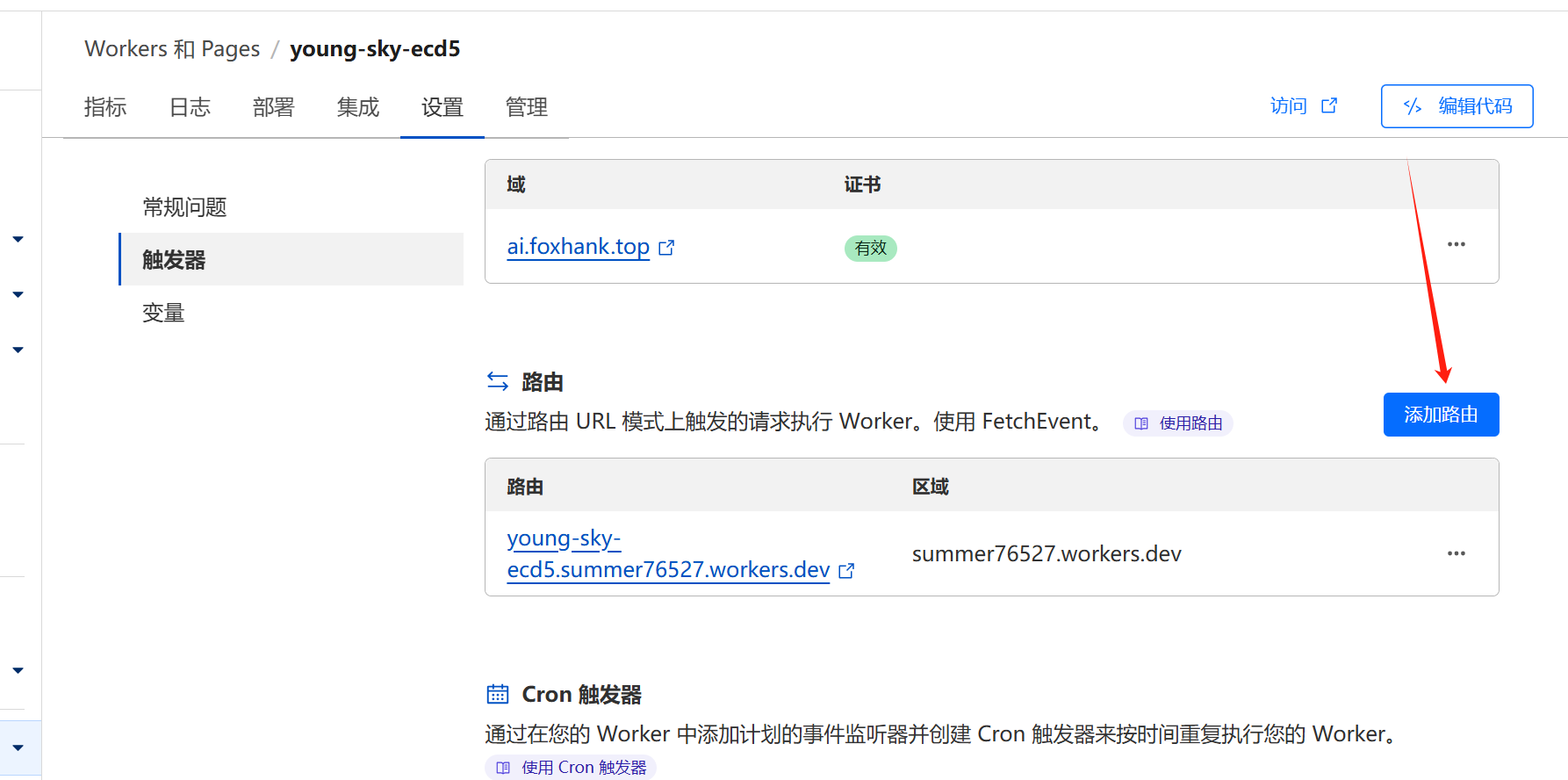Expand the fourth left sidebar arrow
Image resolution: width=1568 pixels, height=780 pixels.
(x=18, y=670)
